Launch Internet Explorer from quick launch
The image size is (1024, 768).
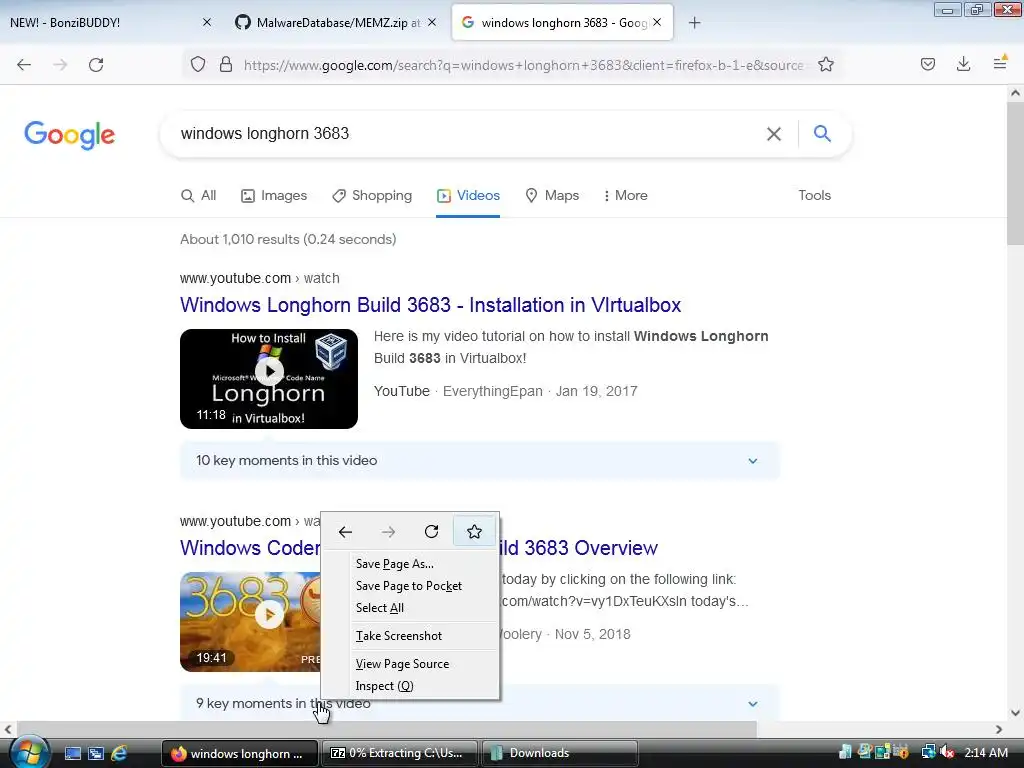(119, 754)
